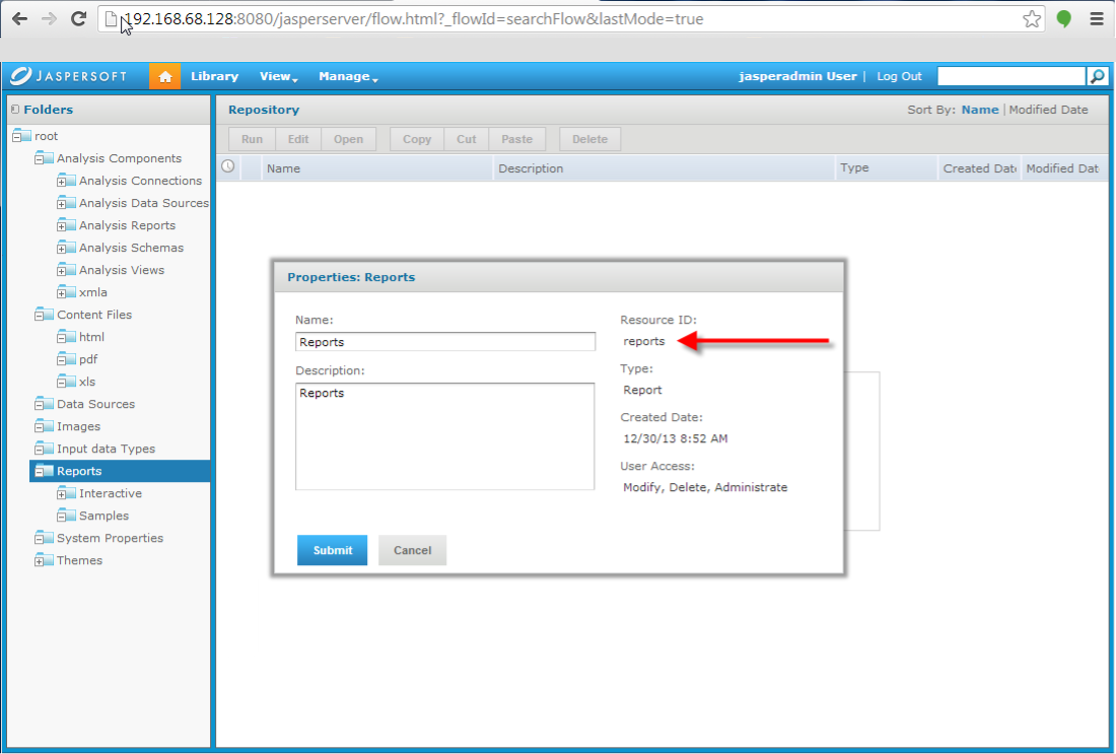Open the View dropdown menu

278,76
